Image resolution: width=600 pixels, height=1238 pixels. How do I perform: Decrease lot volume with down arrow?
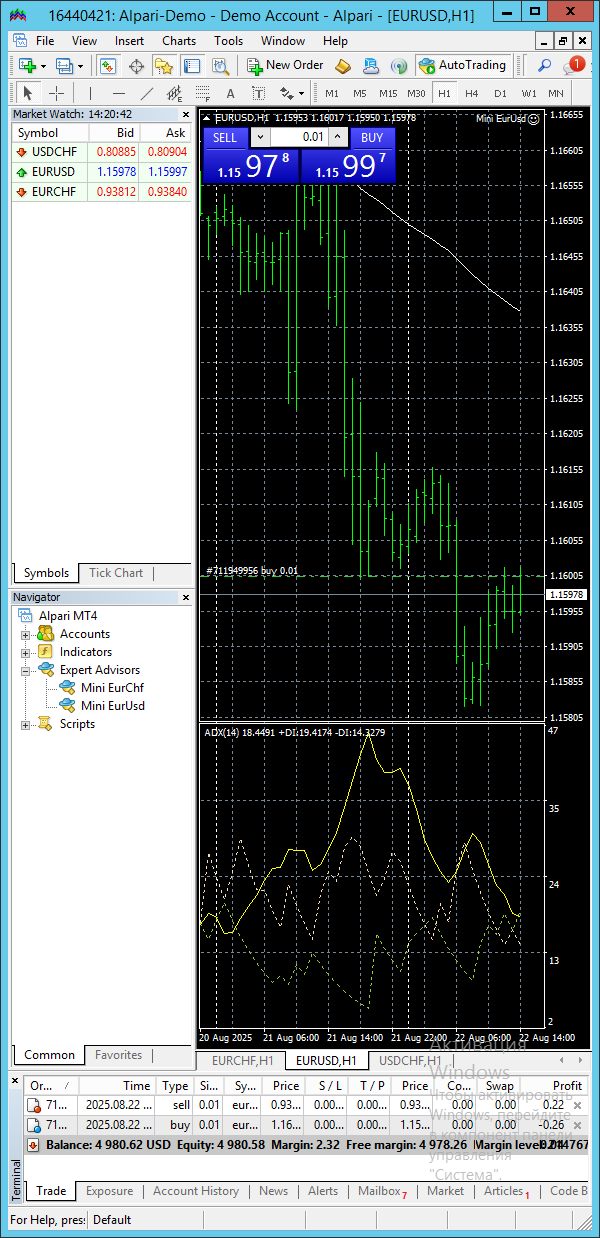[x=260, y=138]
